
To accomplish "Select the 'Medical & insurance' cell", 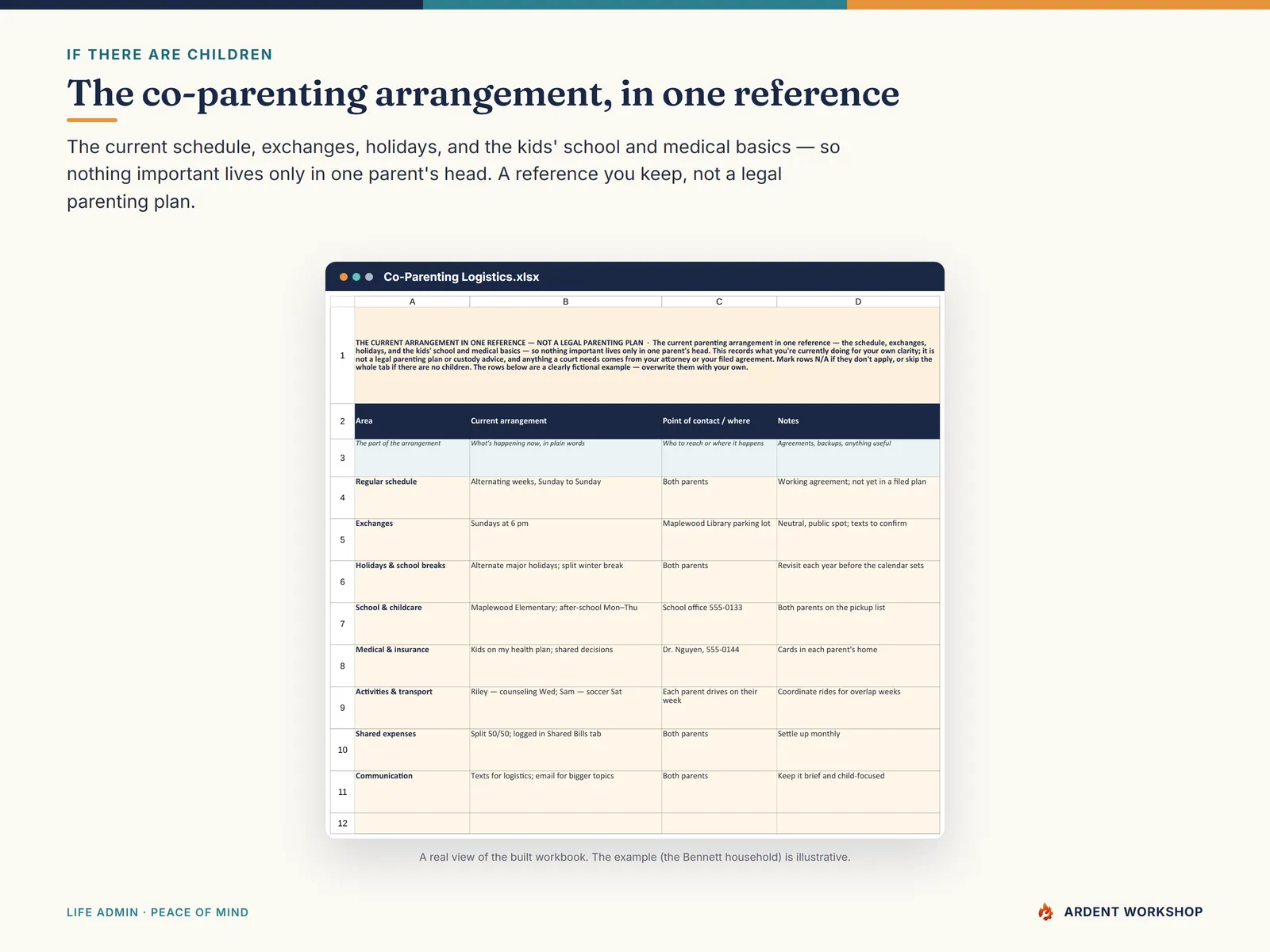I will pos(412,666).
